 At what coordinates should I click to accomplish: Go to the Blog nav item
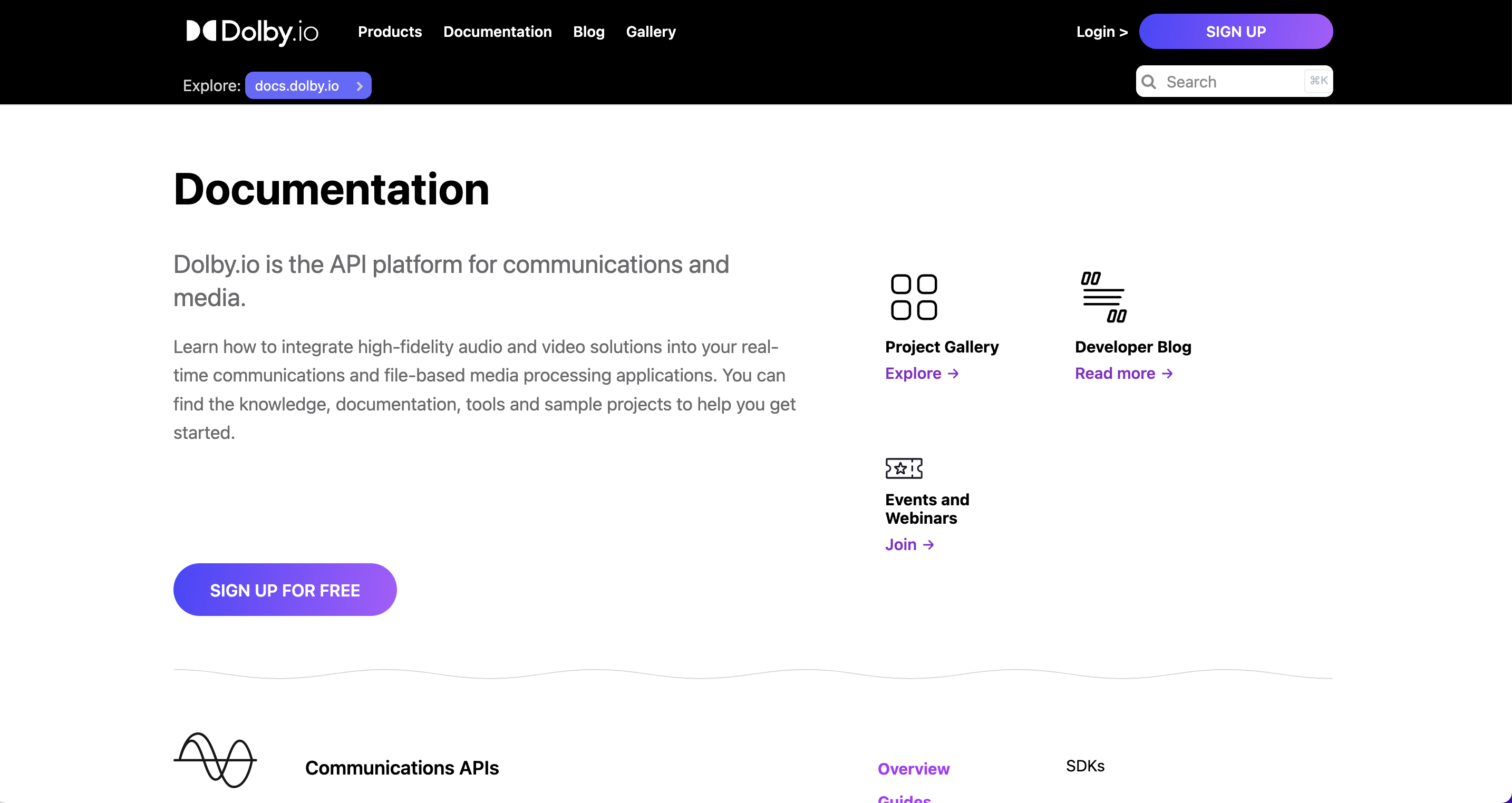pyautogui.click(x=589, y=32)
